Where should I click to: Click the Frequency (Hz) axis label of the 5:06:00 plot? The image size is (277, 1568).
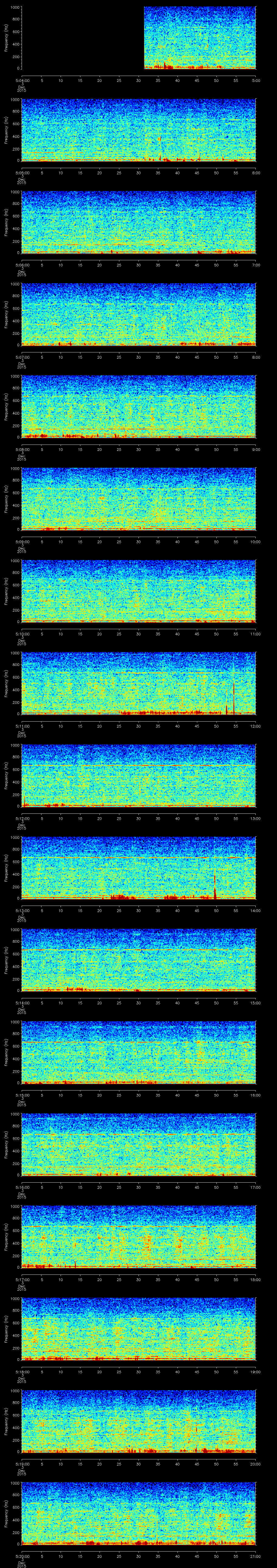[x=6, y=222]
